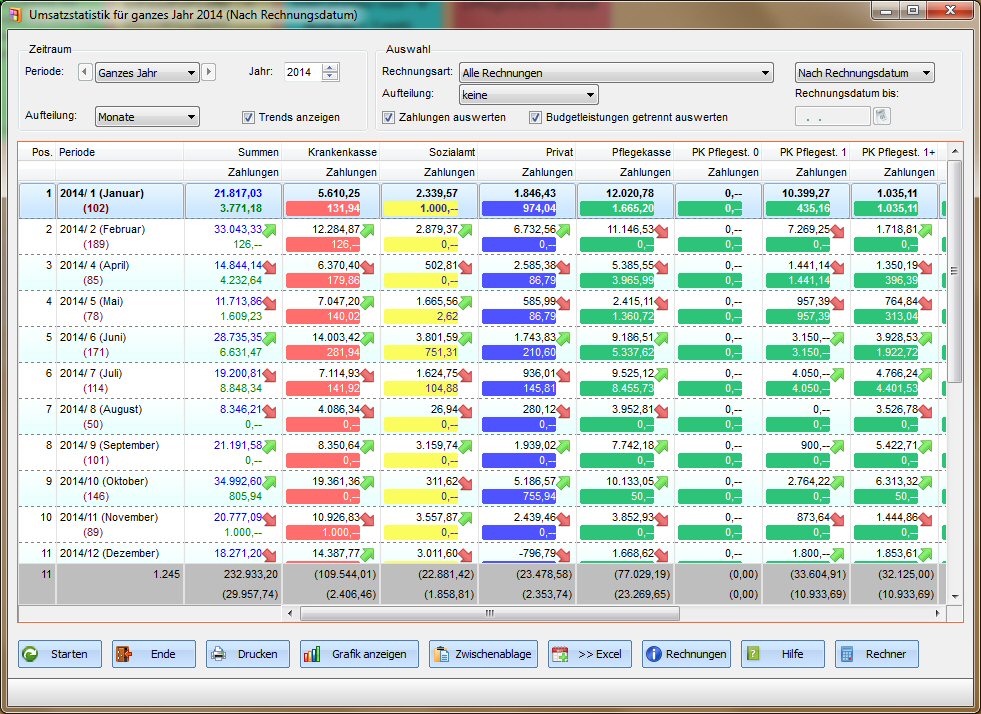Print statistics with the Drucken button
Image resolution: width=981 pixels, height=714 pixels.
point(247,654)
